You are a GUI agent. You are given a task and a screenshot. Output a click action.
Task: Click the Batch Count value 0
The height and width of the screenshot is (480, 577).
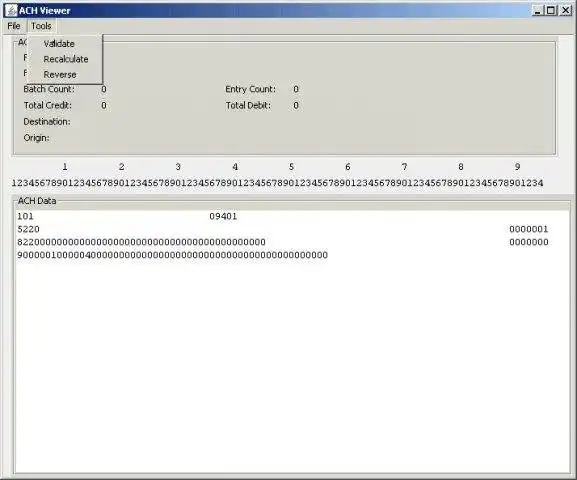pyautogui.click(x=104, y=89)
